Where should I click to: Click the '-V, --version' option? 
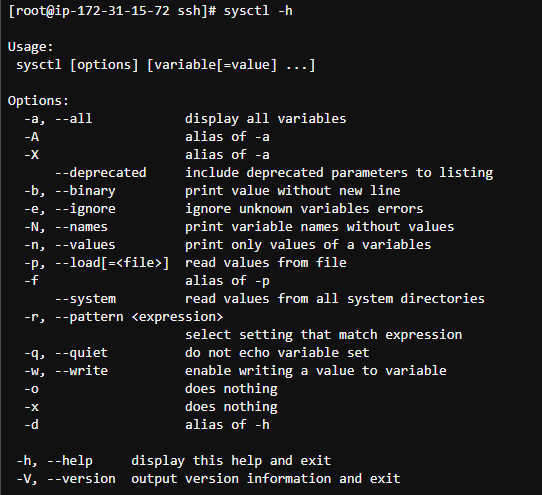pyautogui.click(x=66, y=478)
